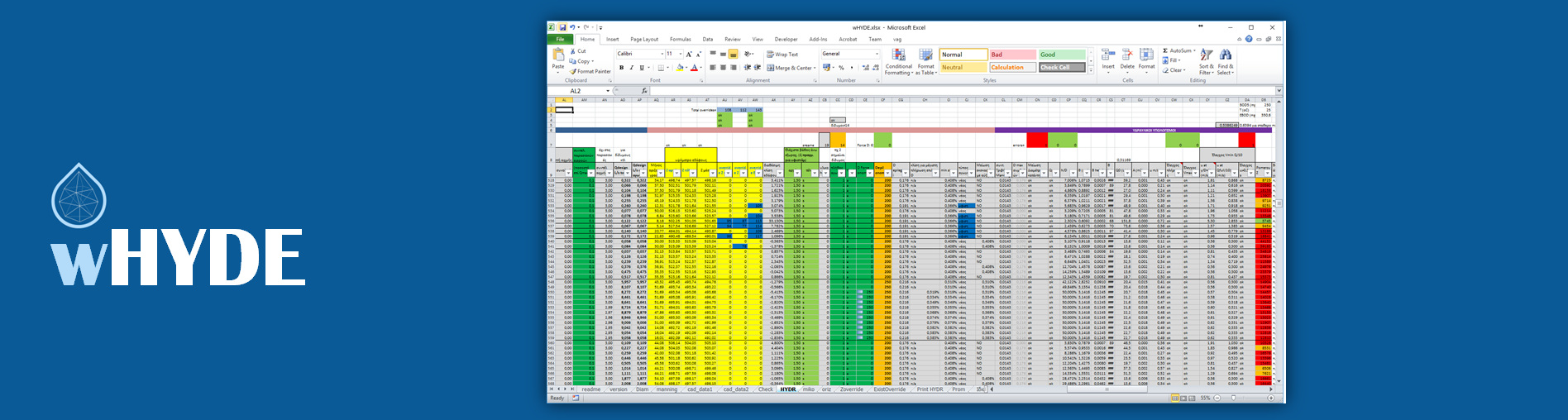The height and width of the screenshot is (420, 1568).
Task: Open the General number format dropdown
Action: (877, 54)
